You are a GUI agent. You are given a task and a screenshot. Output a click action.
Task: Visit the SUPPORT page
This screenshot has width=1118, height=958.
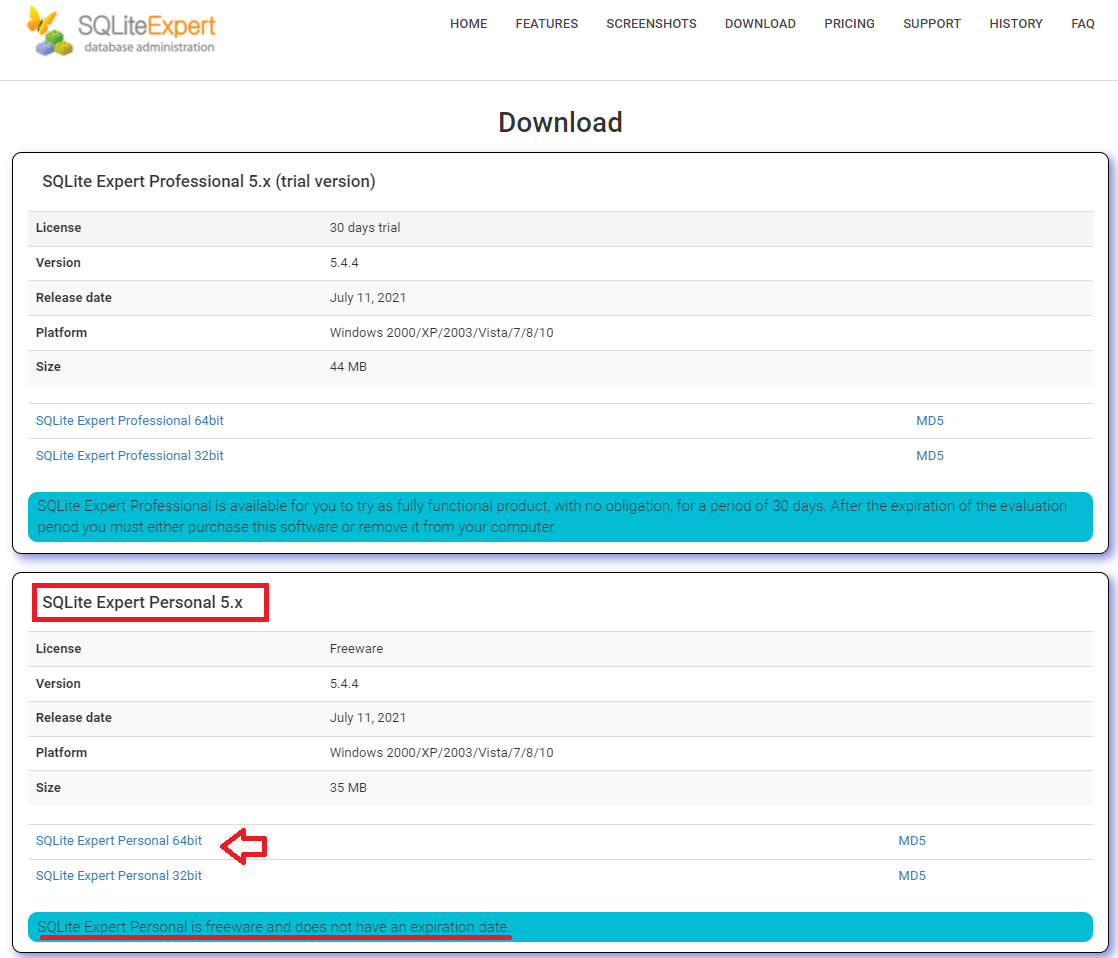click(931, 23)
